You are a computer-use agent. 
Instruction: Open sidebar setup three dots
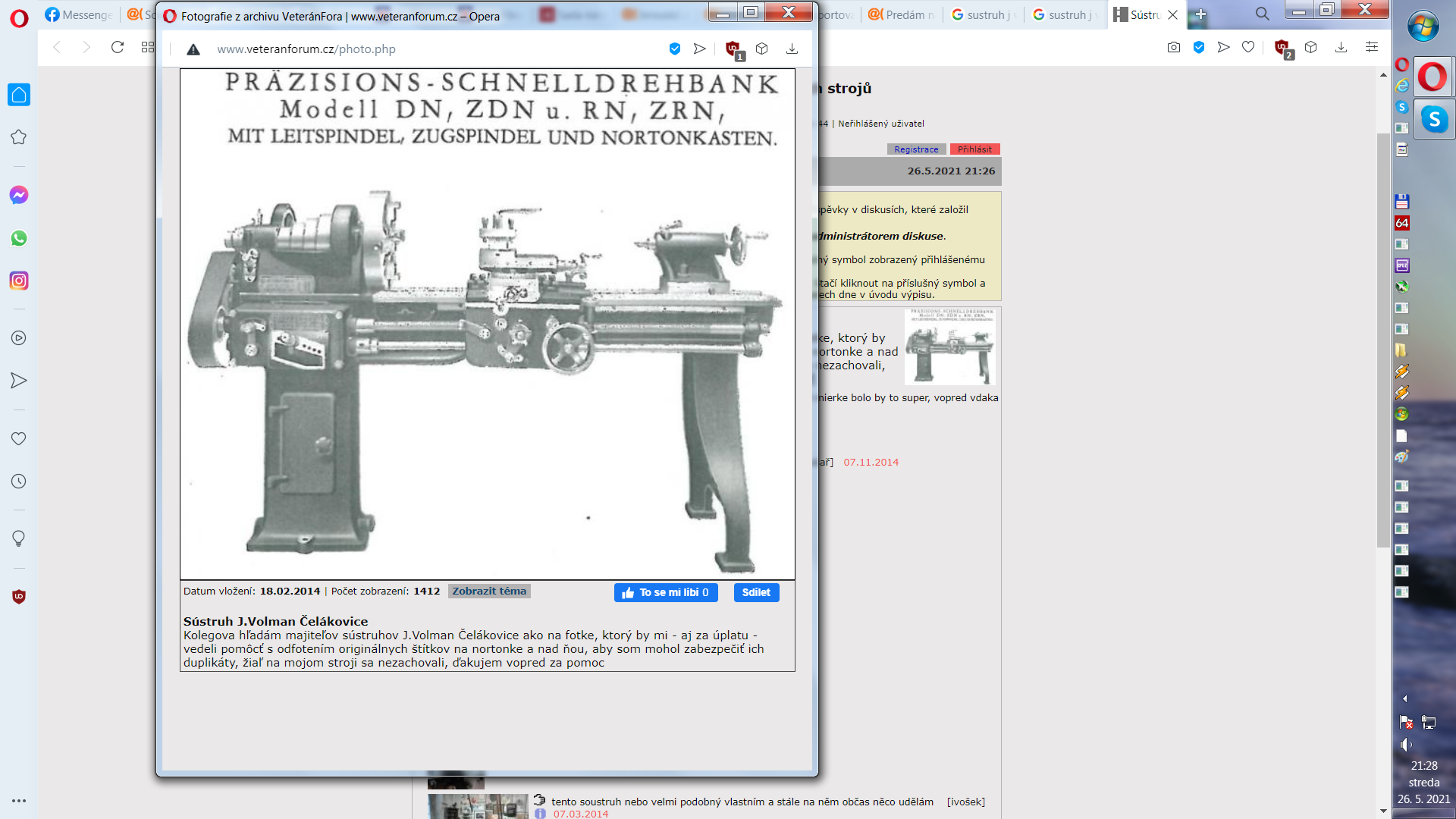pyautogui.click(x=19, y=800)
